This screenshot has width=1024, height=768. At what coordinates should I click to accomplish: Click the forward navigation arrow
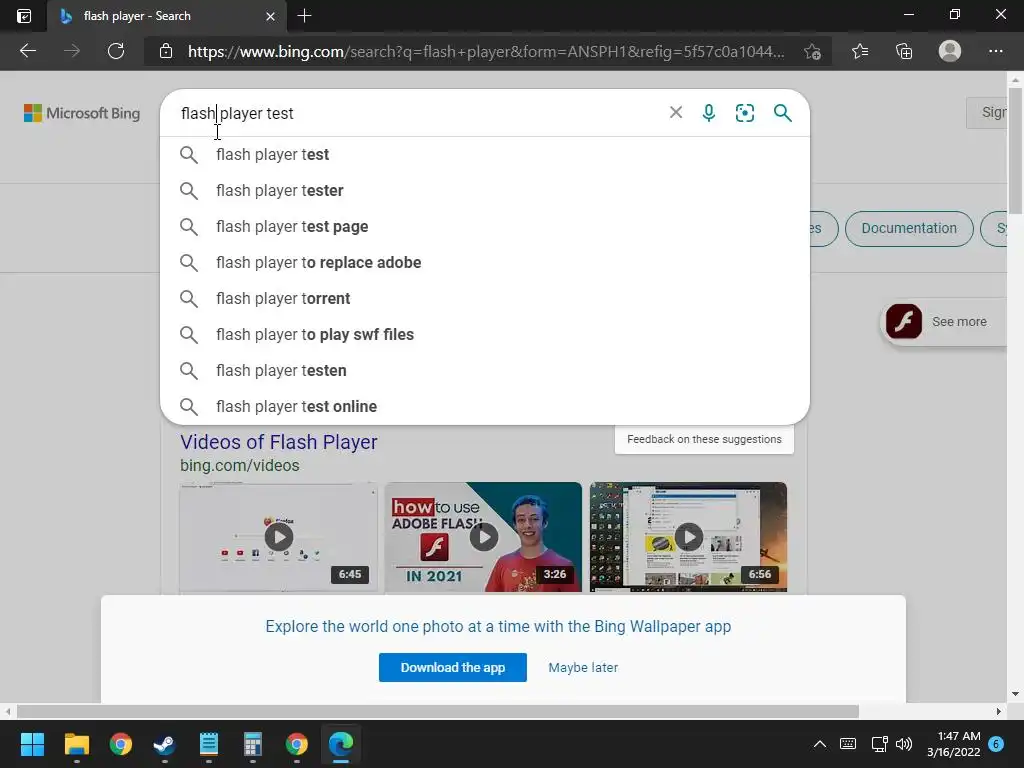tap(72, 51)
